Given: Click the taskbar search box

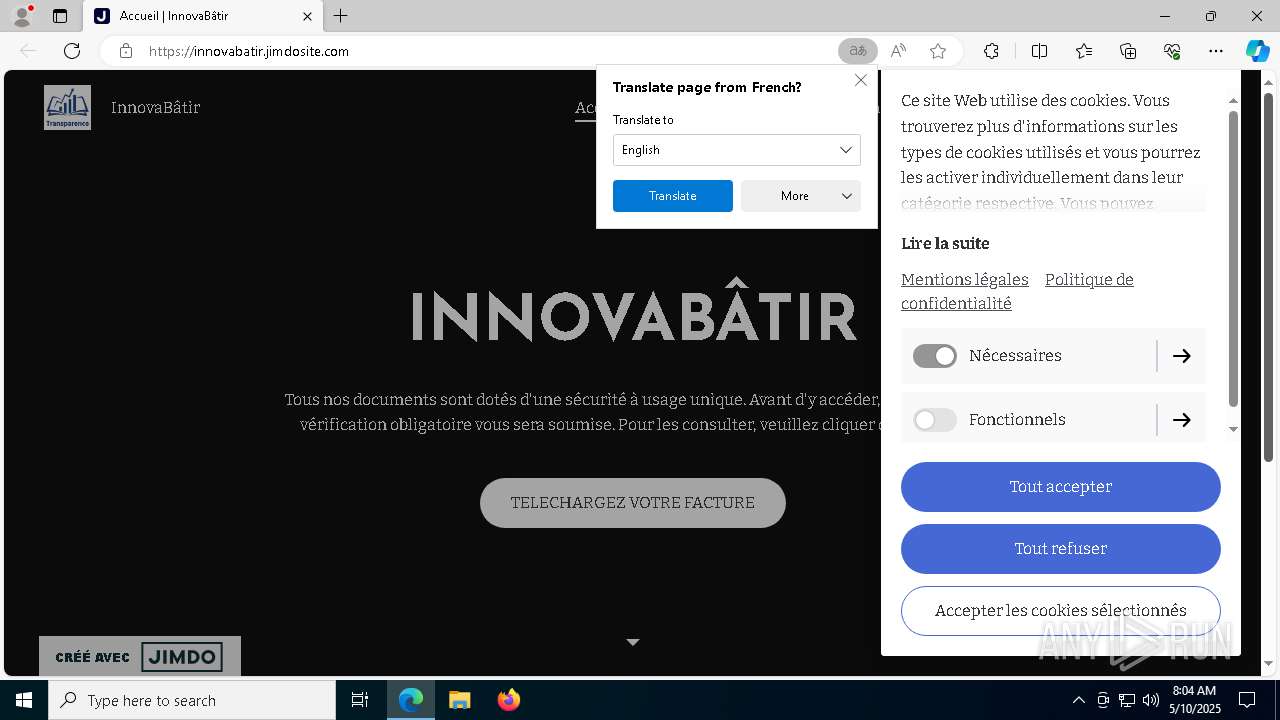Looking at the screenshot, I should coord(192,700).
